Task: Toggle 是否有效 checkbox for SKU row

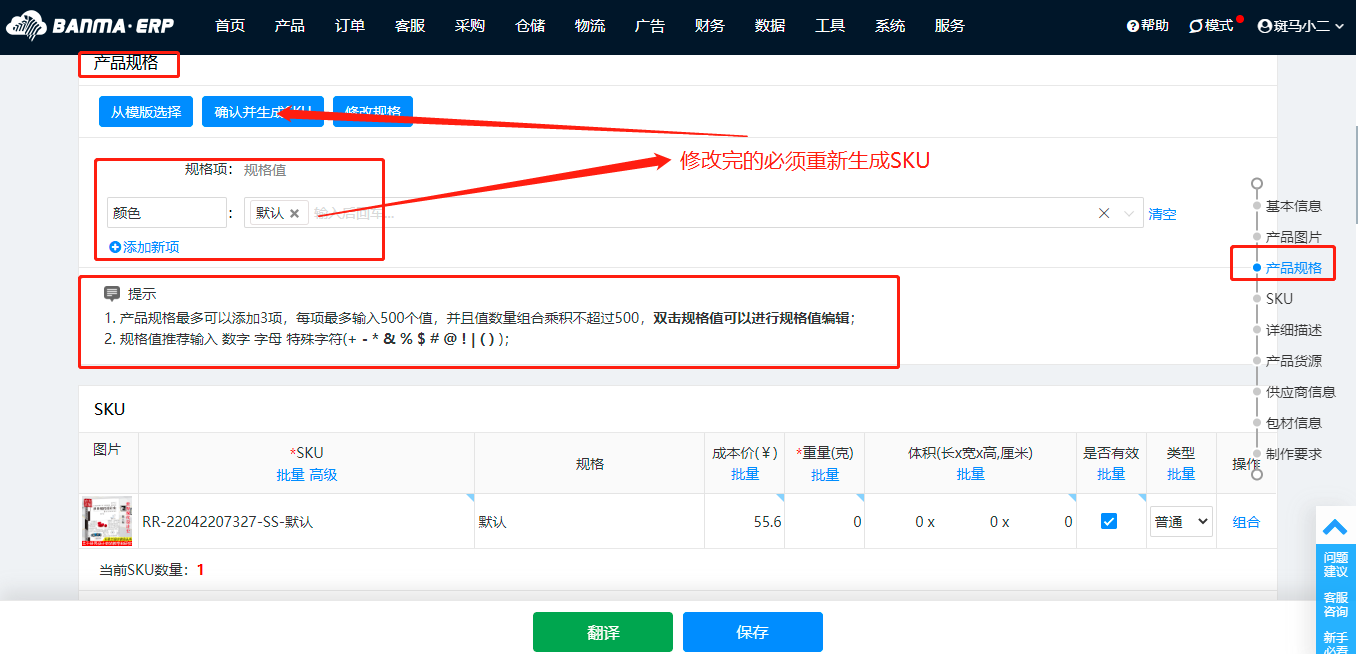Action: [x=1109, y=521]
